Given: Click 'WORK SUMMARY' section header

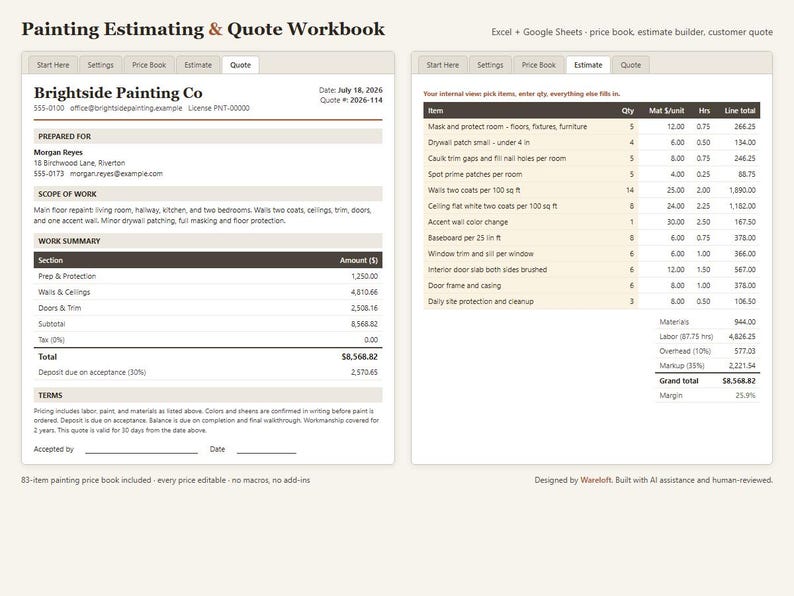Looking at the screenshot, I should click(208, 241).
